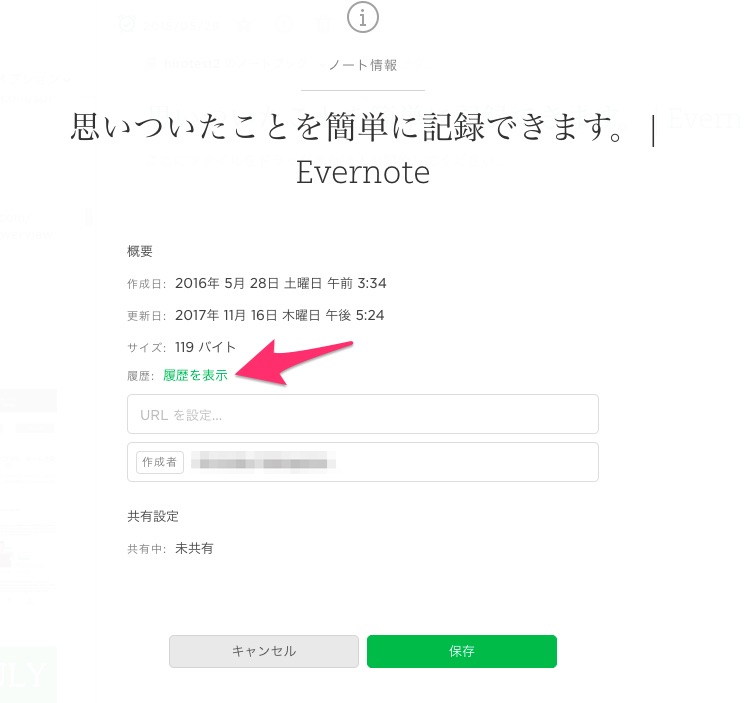
Task: Open the 履歴を表示 history link
Action: [x=196, y=375]
